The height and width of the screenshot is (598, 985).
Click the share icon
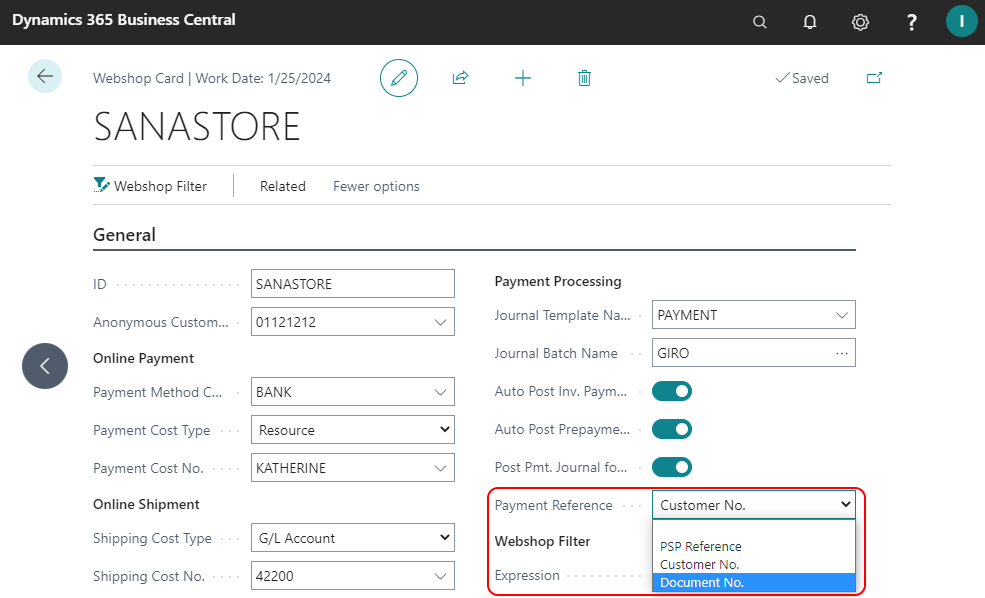tap(460, 78)
